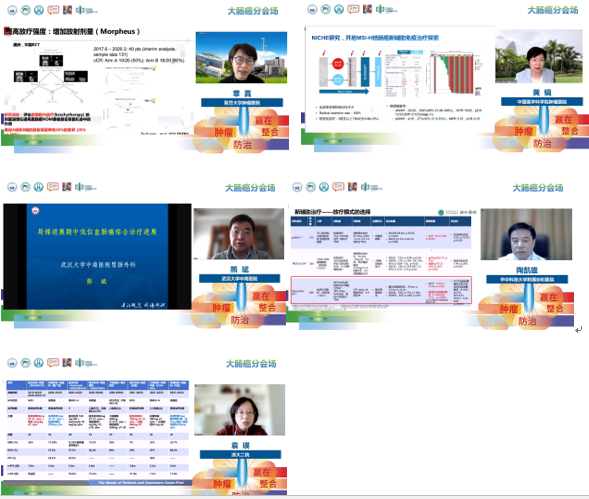Click the paragraph return mark after the fourth image

coord(578,330)
